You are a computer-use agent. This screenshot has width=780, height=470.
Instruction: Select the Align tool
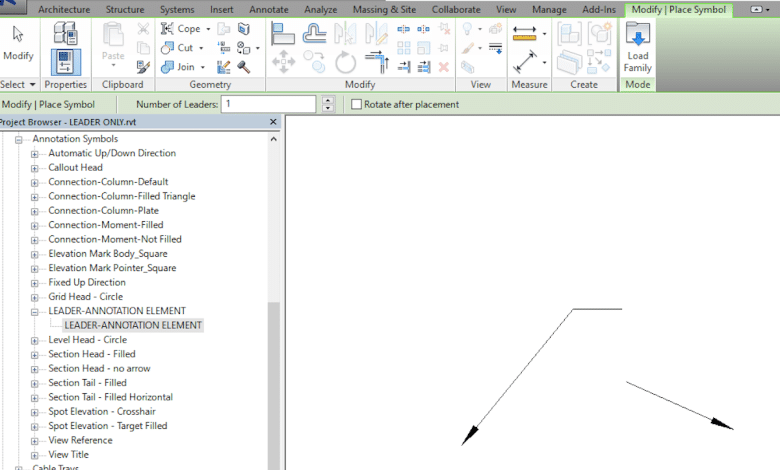click(283, 34)
